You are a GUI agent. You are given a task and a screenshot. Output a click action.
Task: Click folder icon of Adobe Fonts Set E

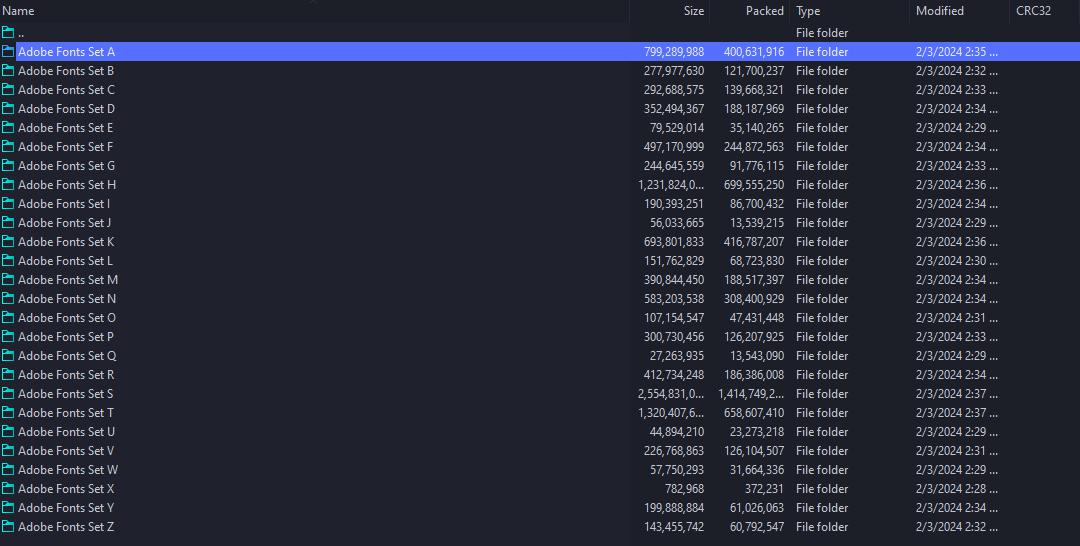click(x=8, y=127)
